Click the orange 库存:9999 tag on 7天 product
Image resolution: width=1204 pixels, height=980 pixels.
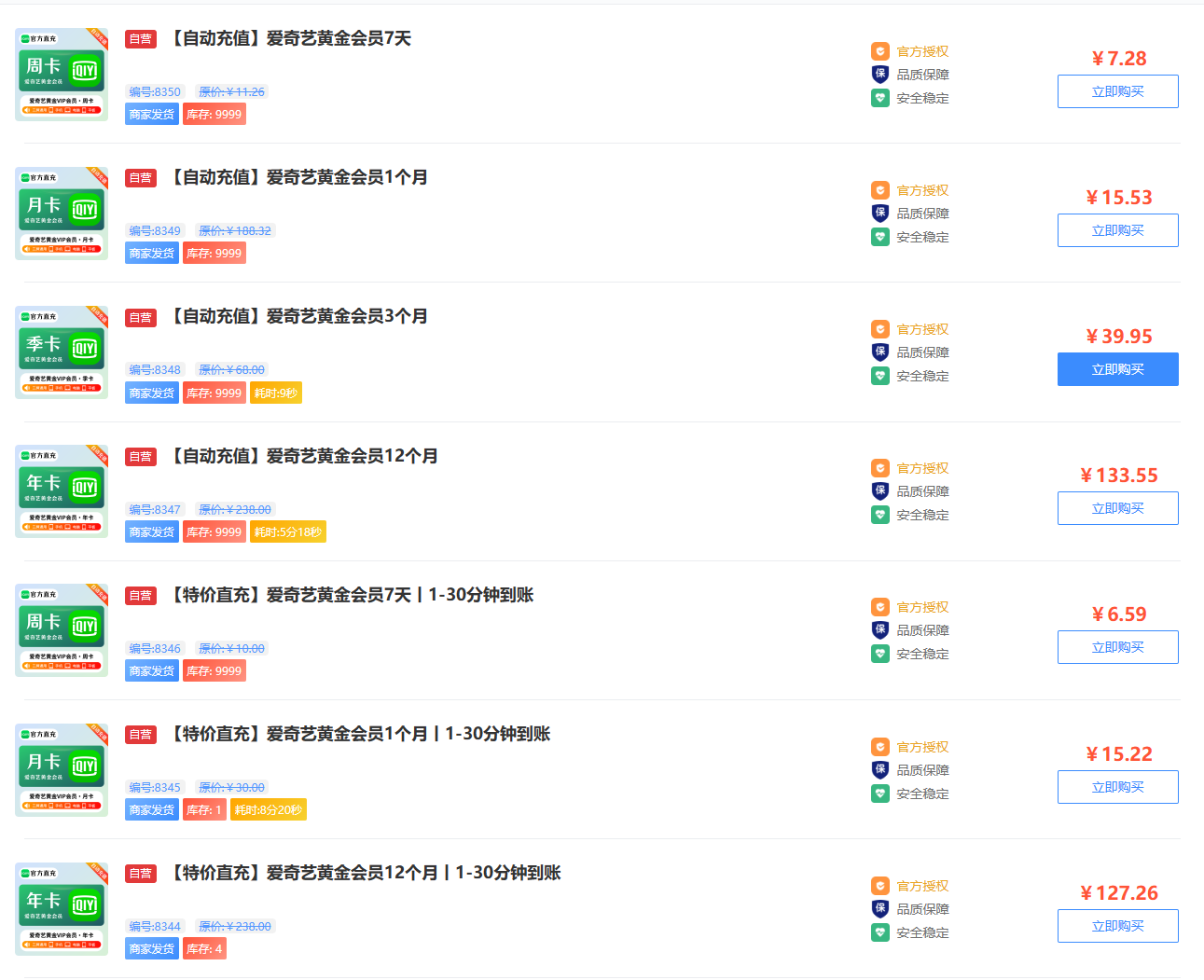pyautogui.click(x=214, y=113)
